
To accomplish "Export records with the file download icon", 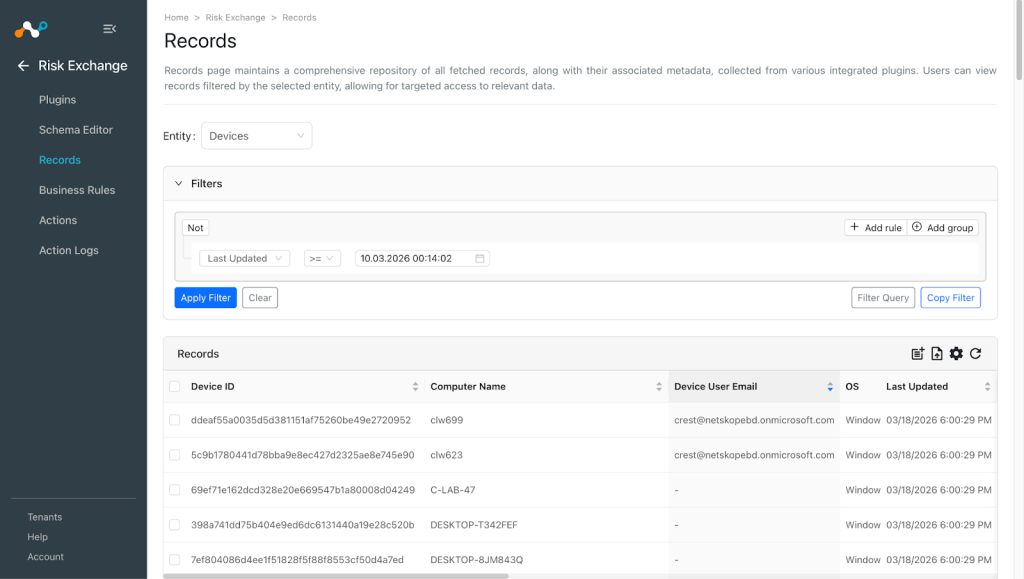I will point(936,354).
